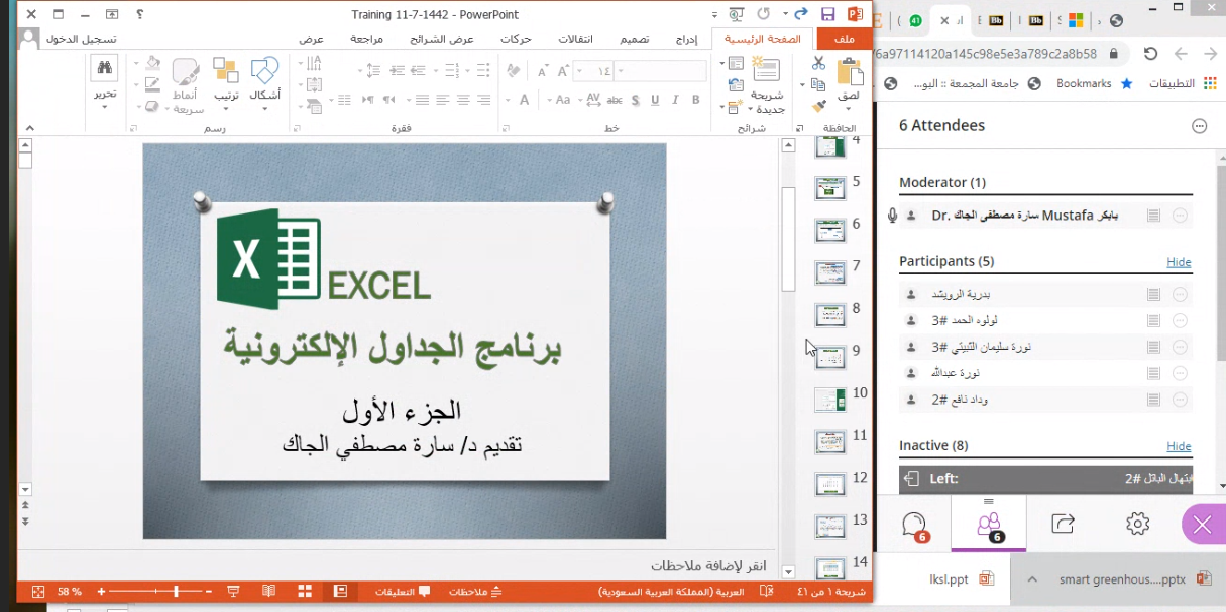Click the blue bookmark star icon
The image size is (1226, 612).
tap(1127, 84)
